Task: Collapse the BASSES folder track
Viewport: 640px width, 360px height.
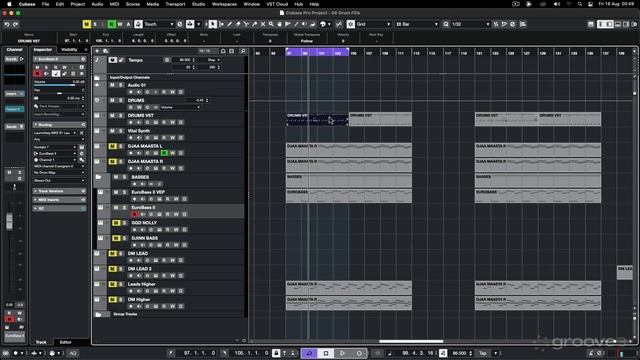Action: [98, 177]
